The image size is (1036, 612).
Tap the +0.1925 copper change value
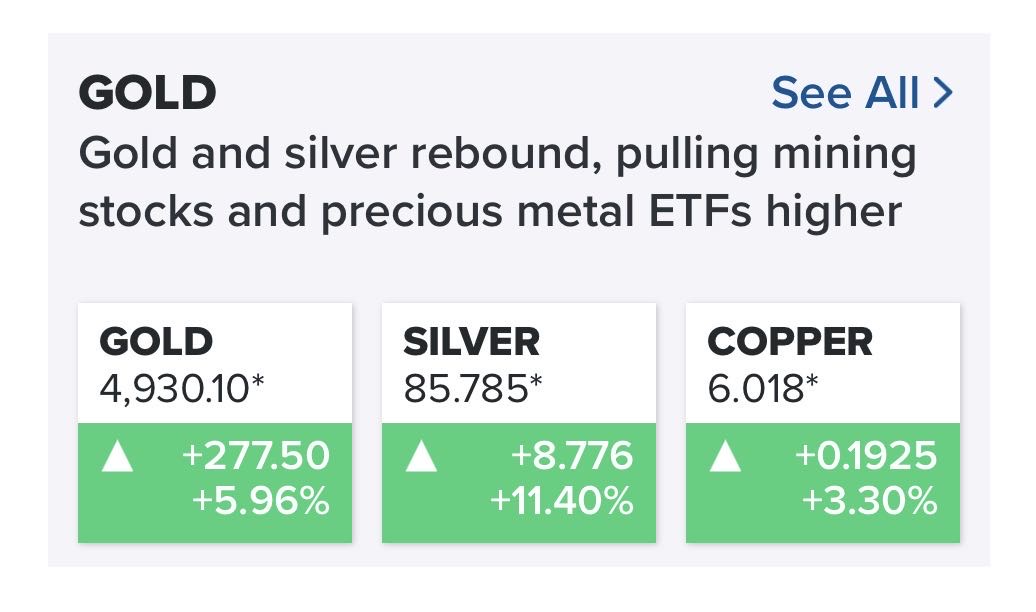click(x=866, y=457)
